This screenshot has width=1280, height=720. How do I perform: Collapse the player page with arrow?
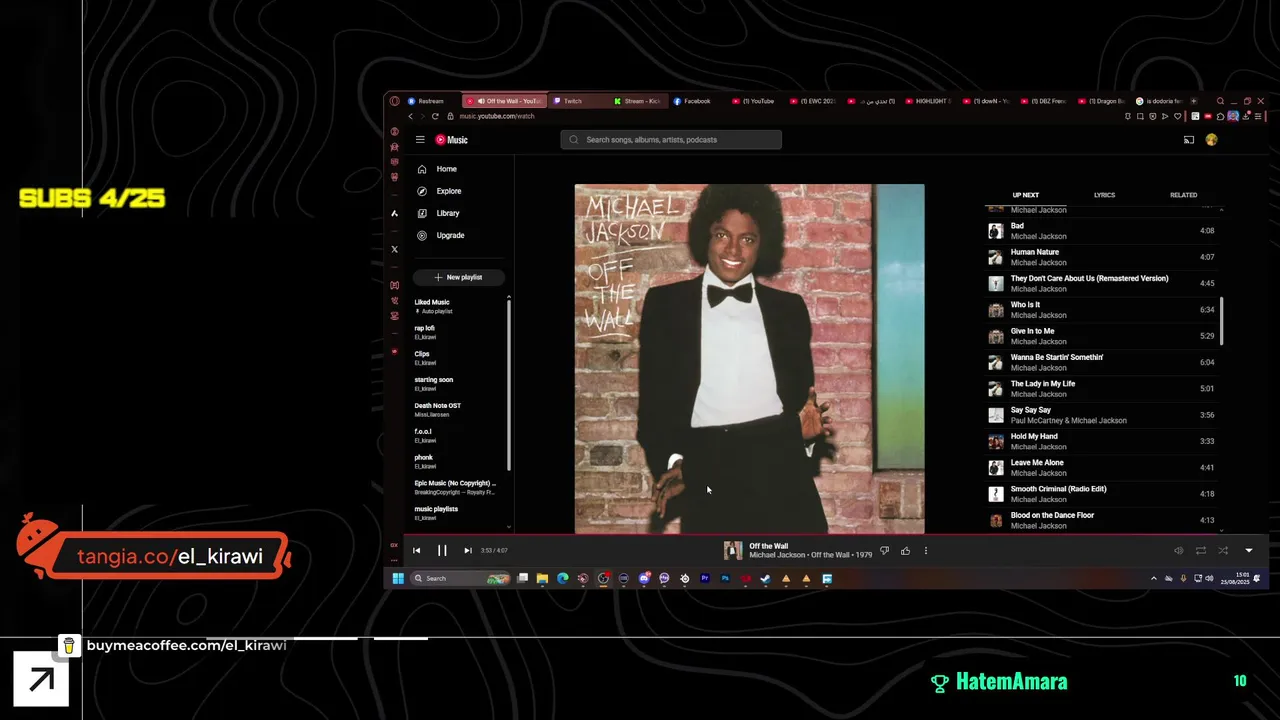[x=1248, y=550]
